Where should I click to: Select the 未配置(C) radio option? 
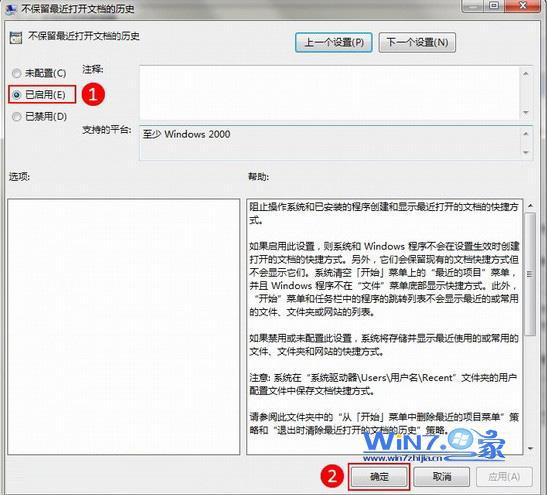pyautogui.click(x=39, y=73)
